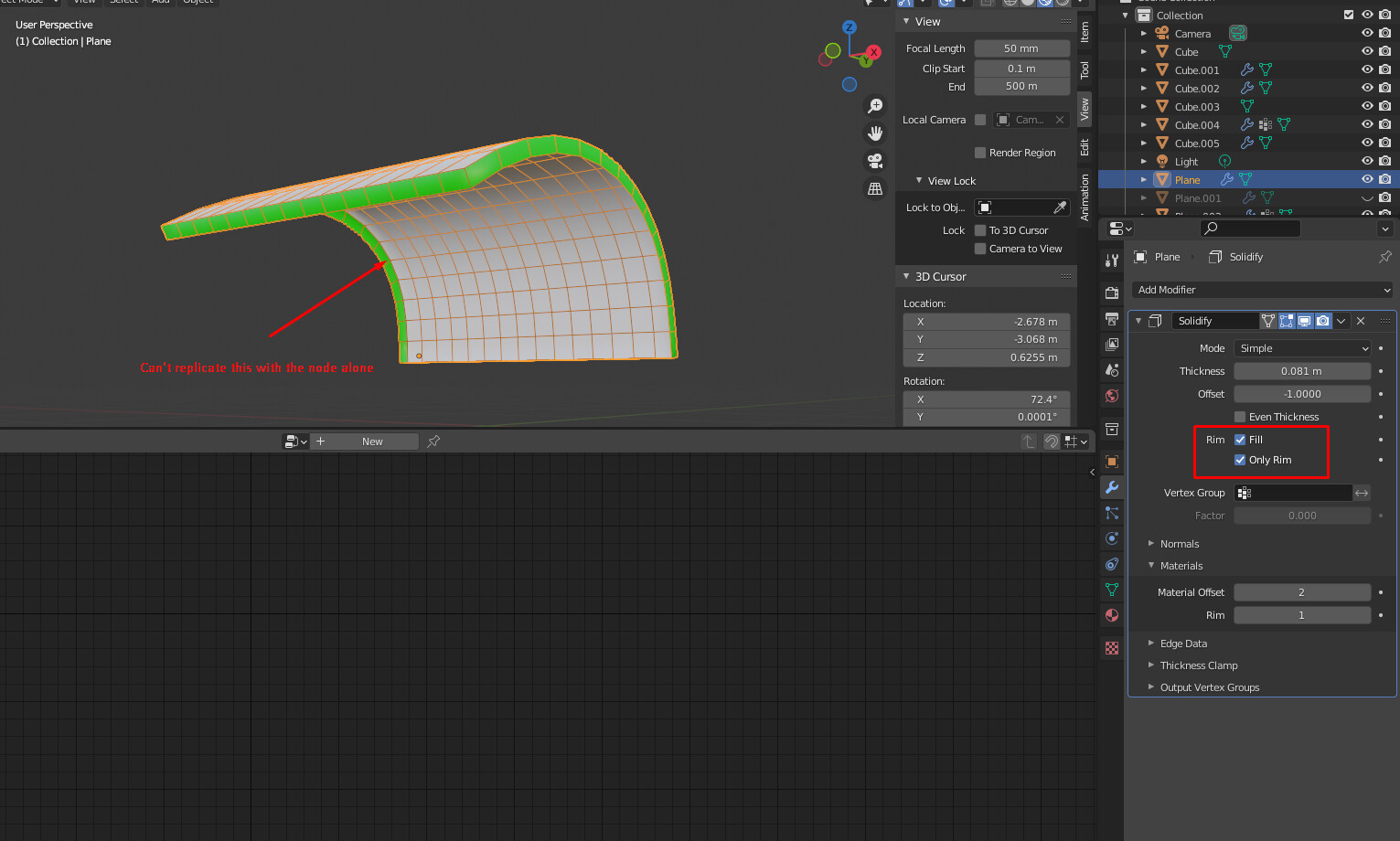Expand the Normals subpanel

tap(1179, 544)
